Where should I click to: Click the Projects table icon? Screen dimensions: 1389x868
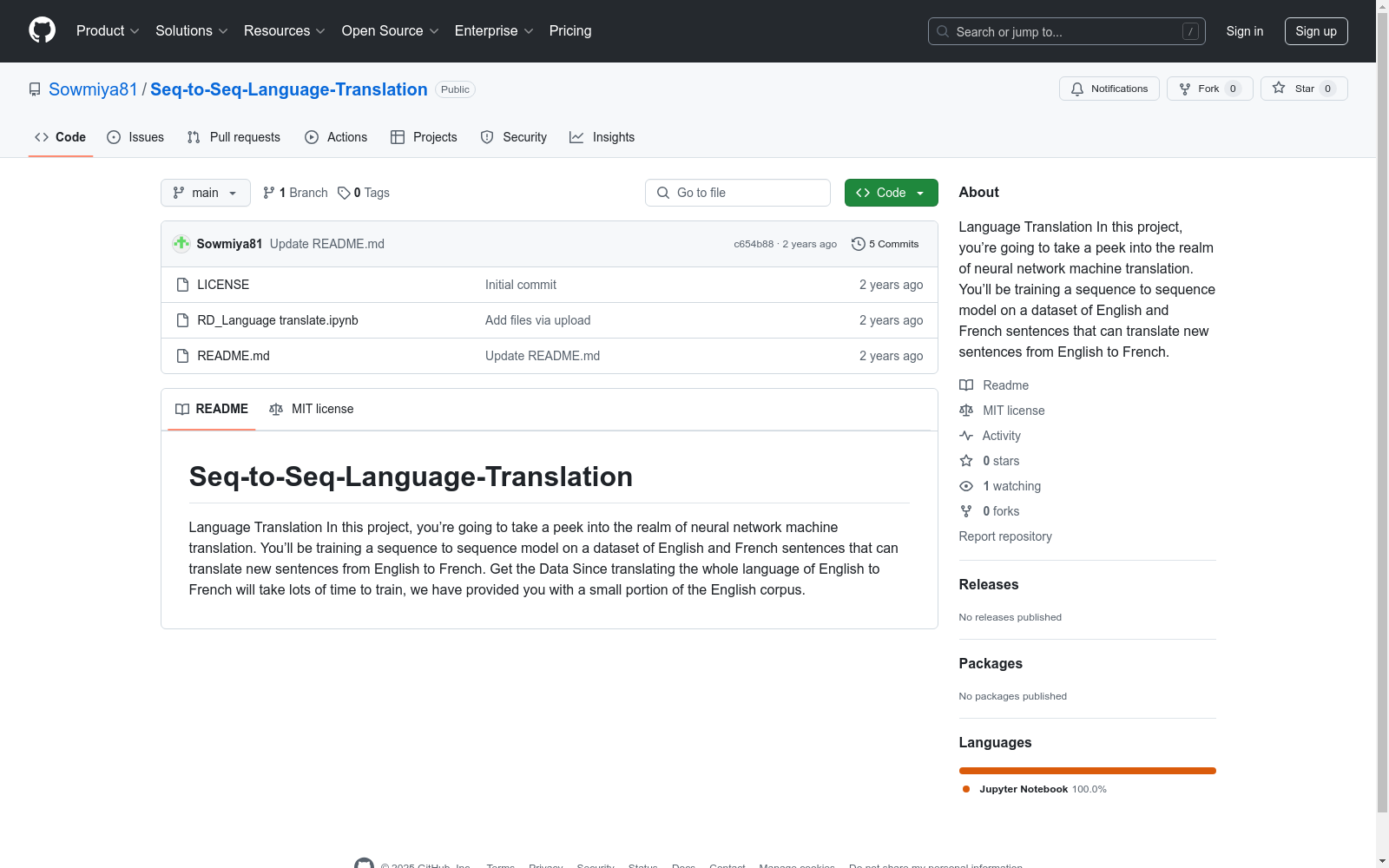398,137
